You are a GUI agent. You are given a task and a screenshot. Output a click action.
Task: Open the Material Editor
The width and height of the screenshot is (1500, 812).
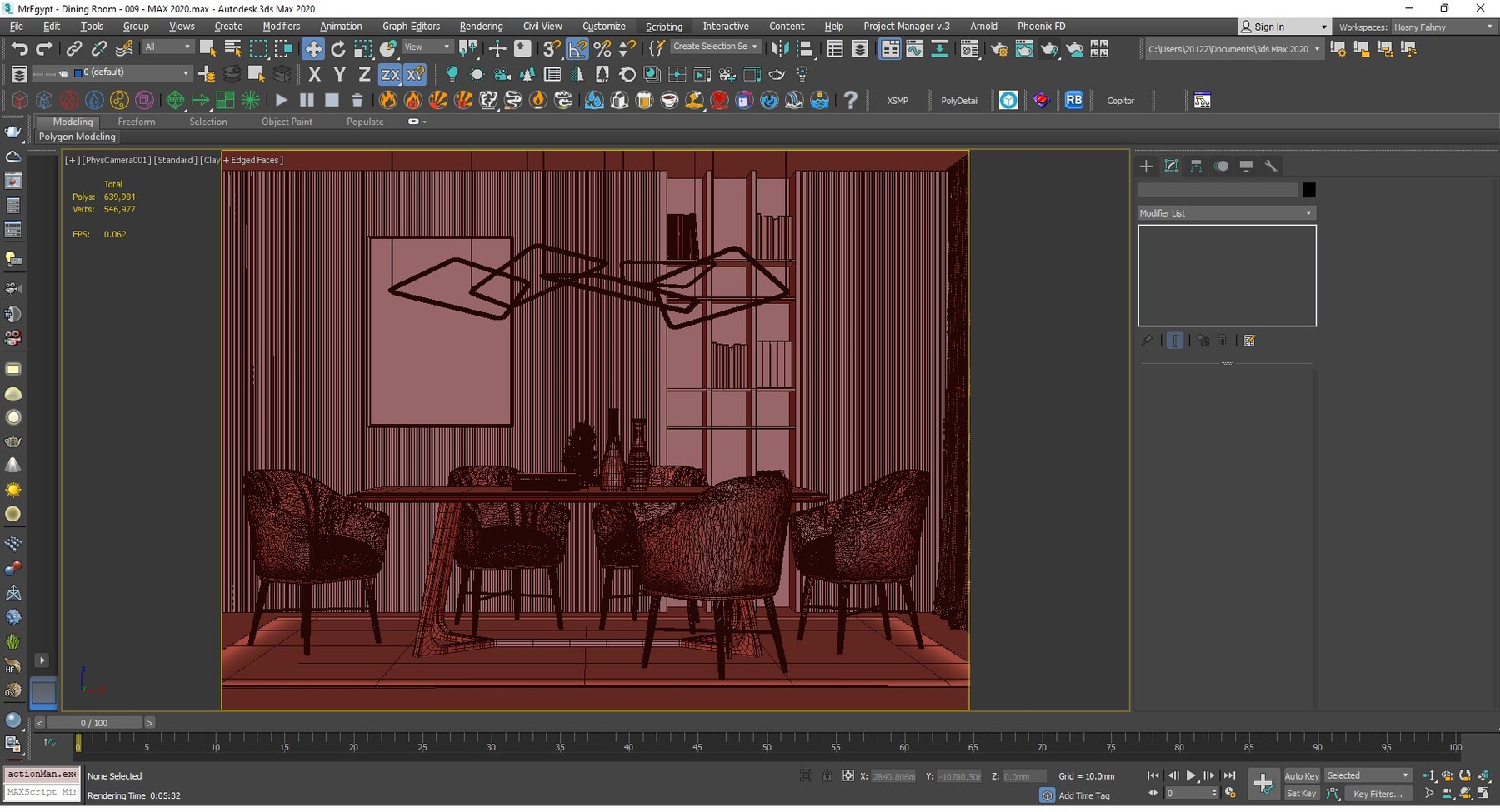coord(969,48)
